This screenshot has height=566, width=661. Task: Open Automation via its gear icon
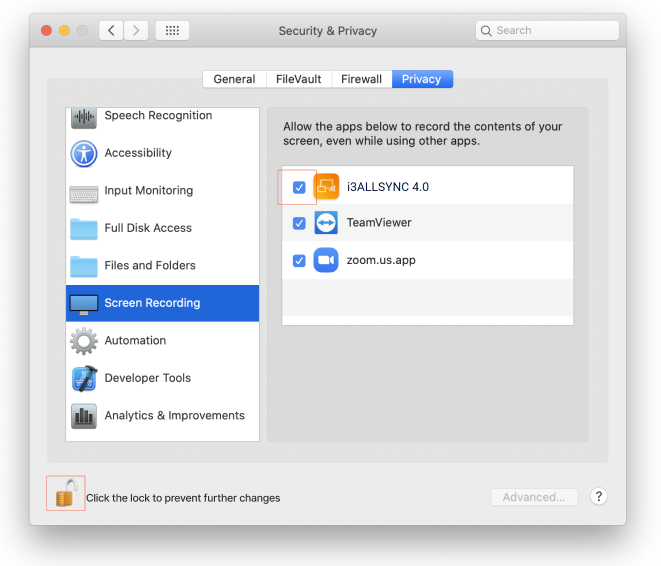tap(84, 341)
